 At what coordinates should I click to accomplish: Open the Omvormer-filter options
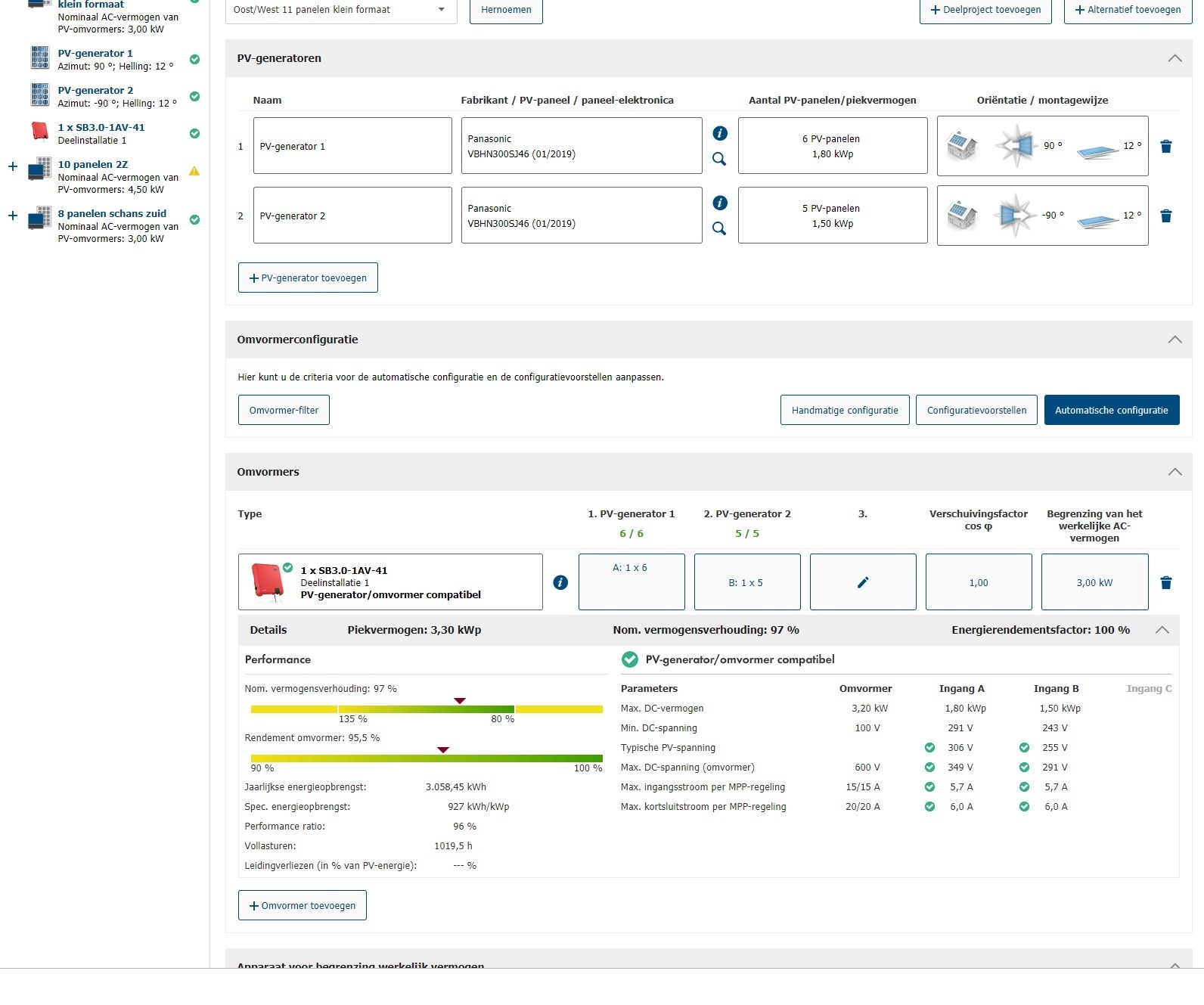284,410
